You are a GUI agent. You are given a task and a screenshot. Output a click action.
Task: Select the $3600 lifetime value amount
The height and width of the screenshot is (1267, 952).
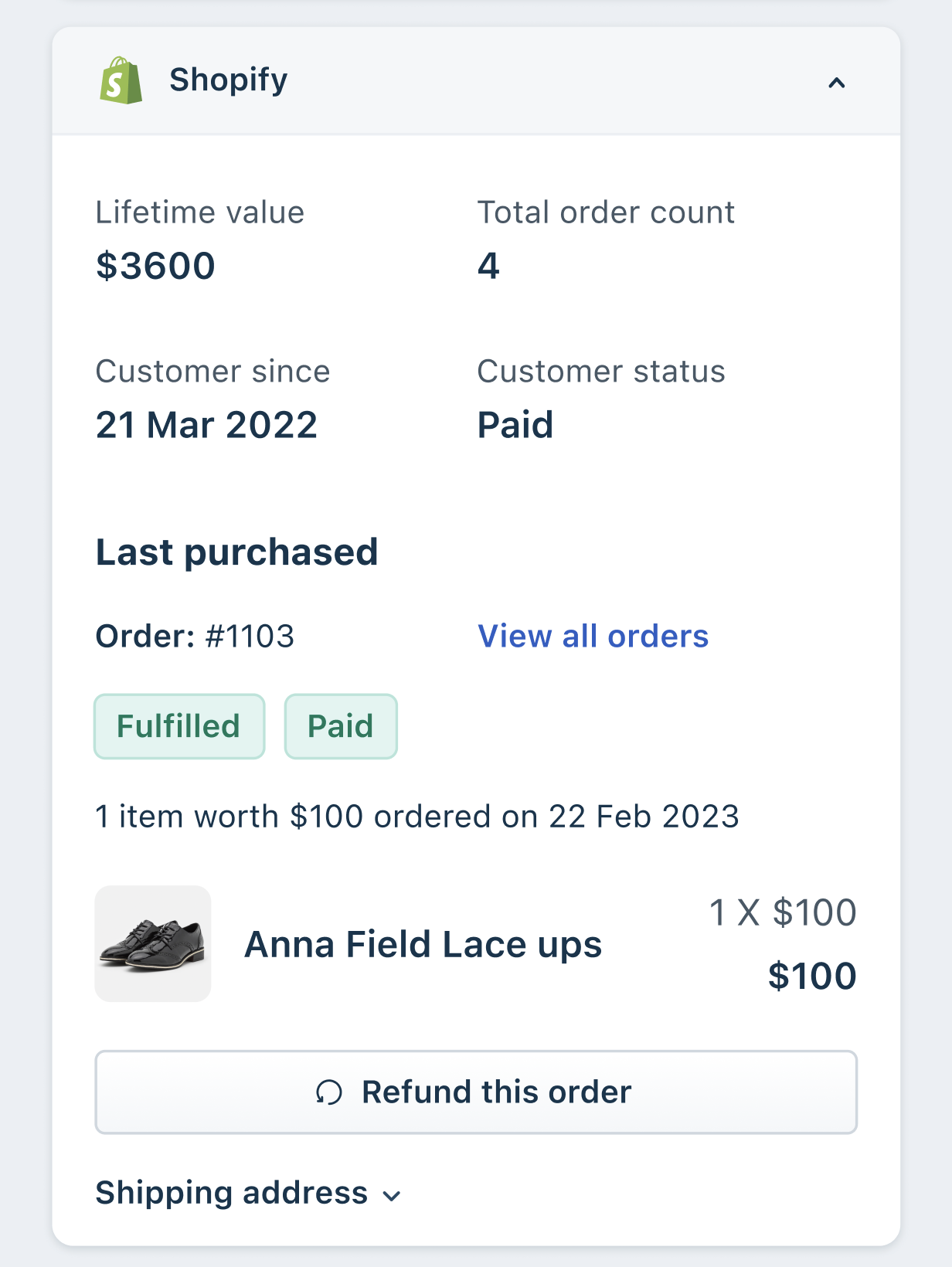pos(155,266)
